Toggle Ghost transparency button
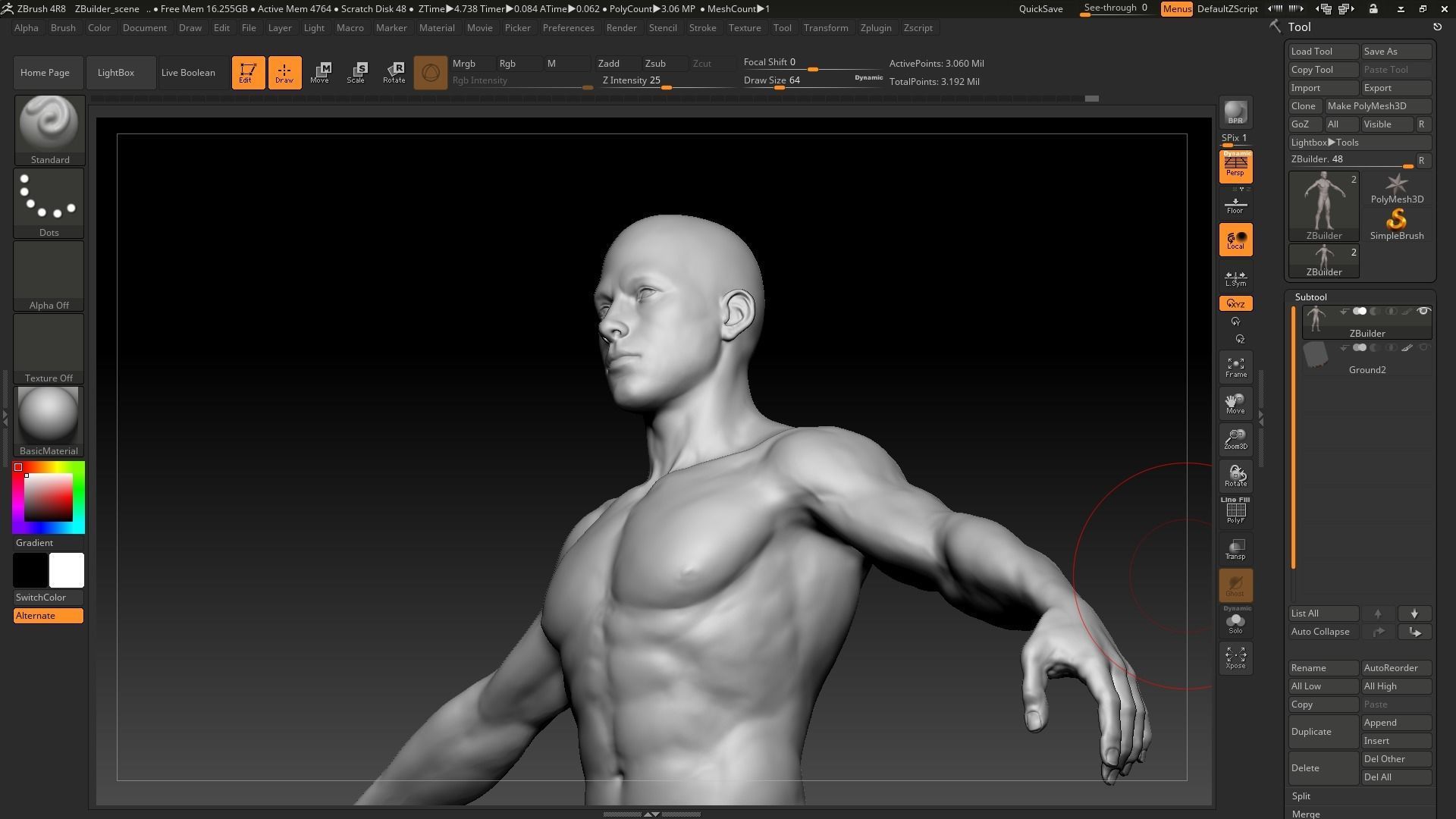Viewport: 1456px width, 819px height. point(1235,585)
